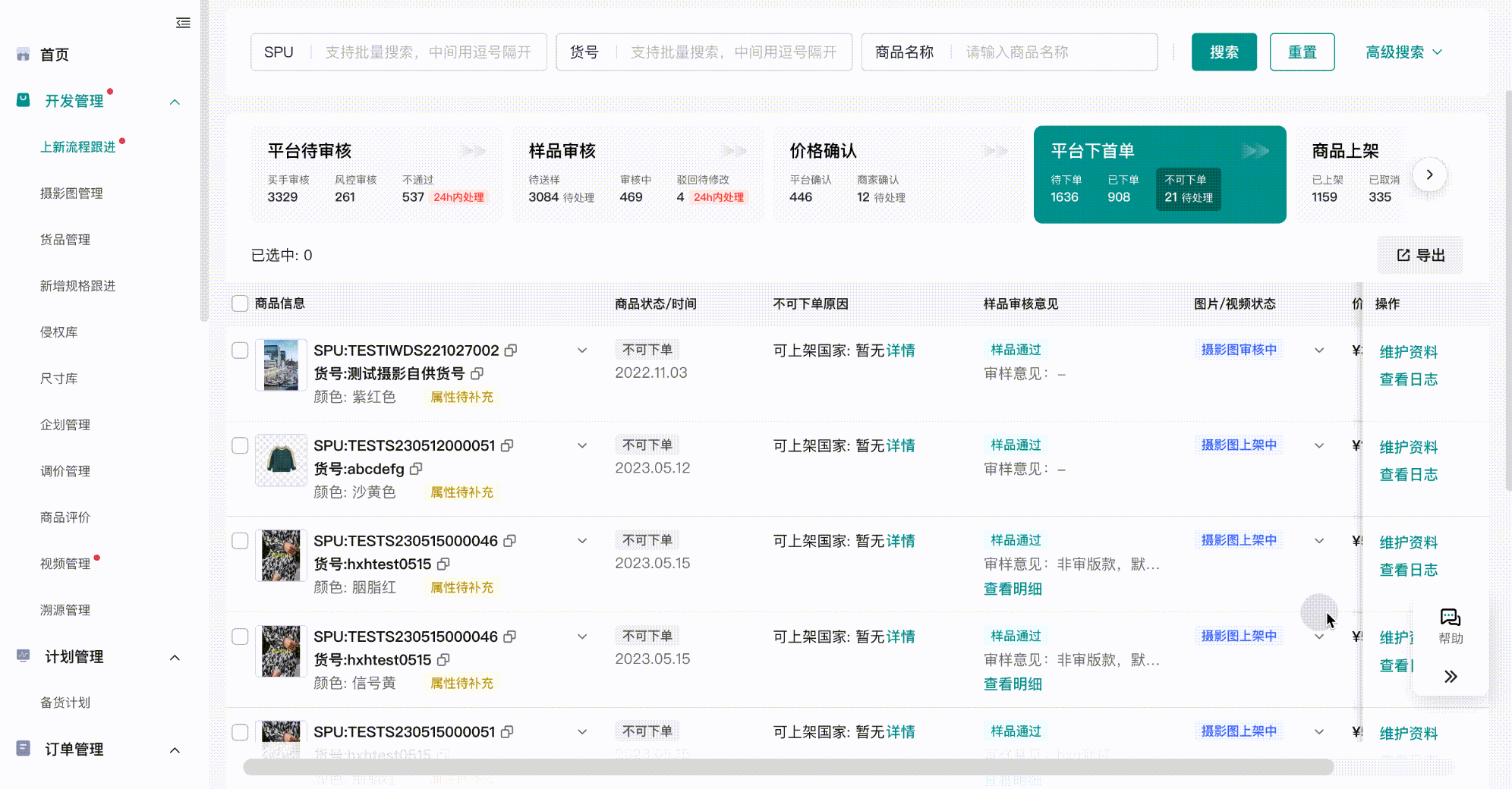Click the 商品名称 name input field

coord(1010,52)
